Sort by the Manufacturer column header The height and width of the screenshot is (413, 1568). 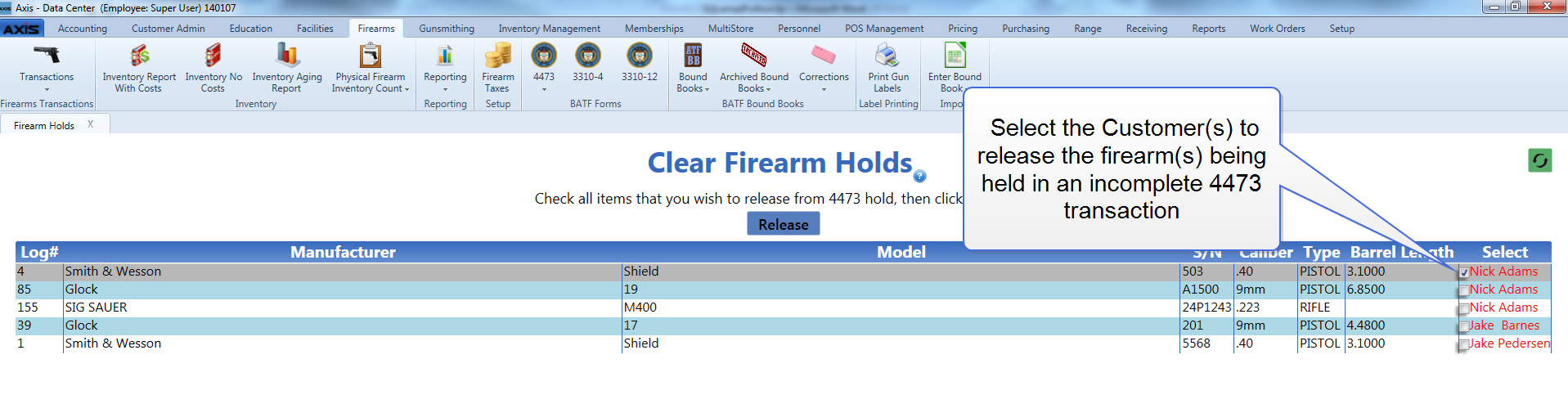click(343, 252)
